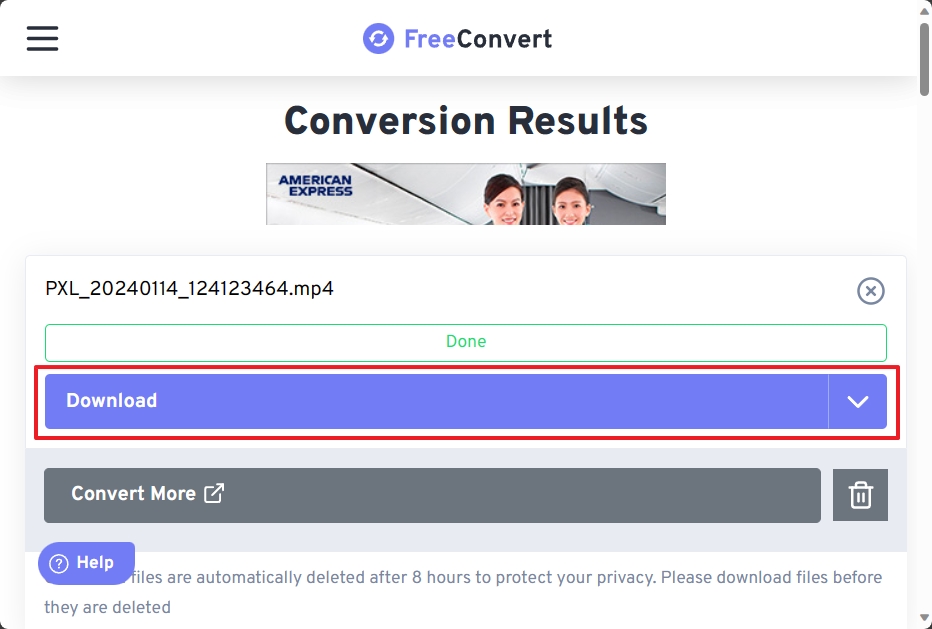Screen dimensions: 932x629
Task: Click the green Done progress bar
Action: point(465,342)
